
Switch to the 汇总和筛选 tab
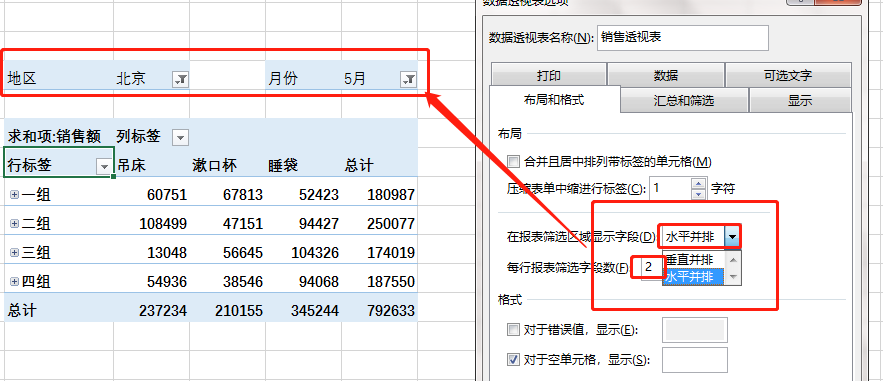point(684,101)
